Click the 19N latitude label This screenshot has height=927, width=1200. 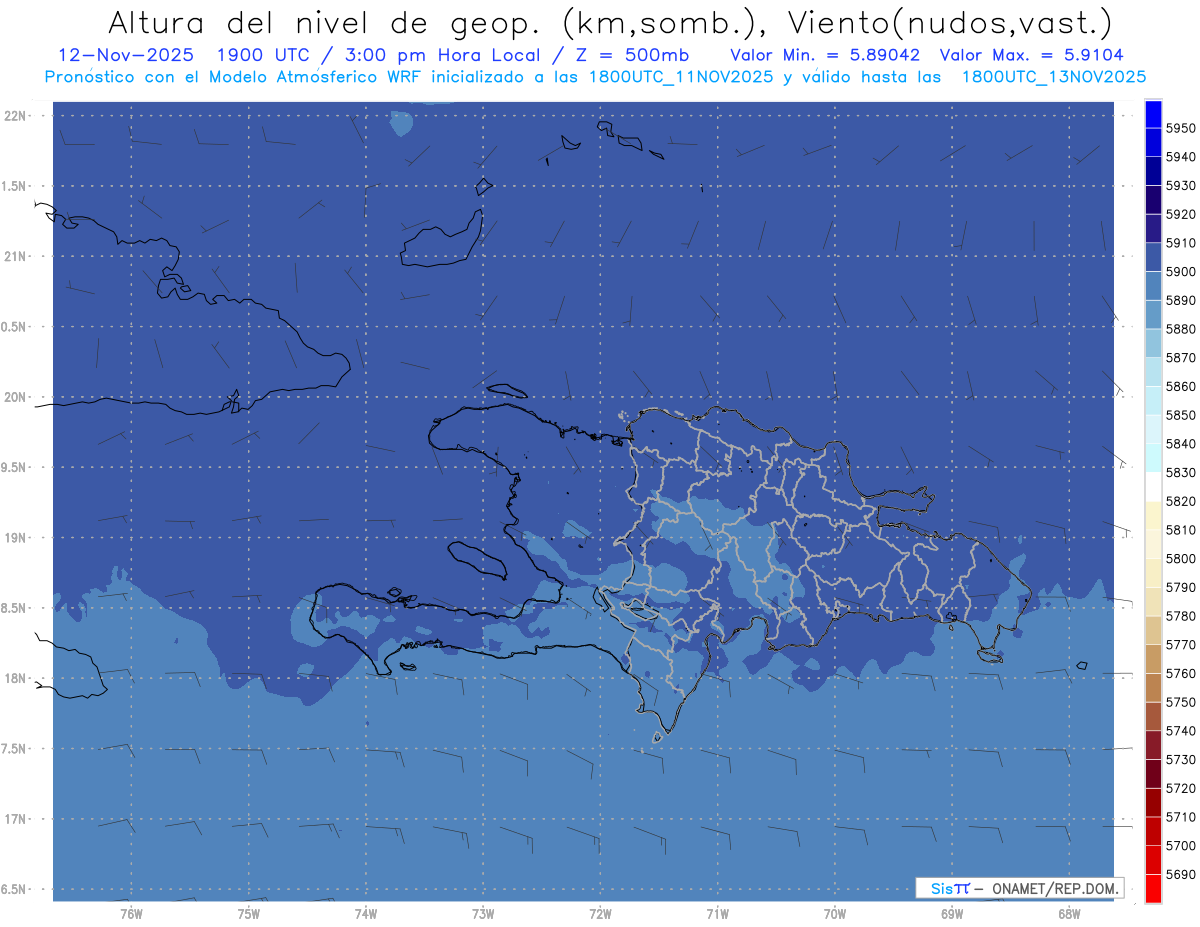[x=15, y=538]
